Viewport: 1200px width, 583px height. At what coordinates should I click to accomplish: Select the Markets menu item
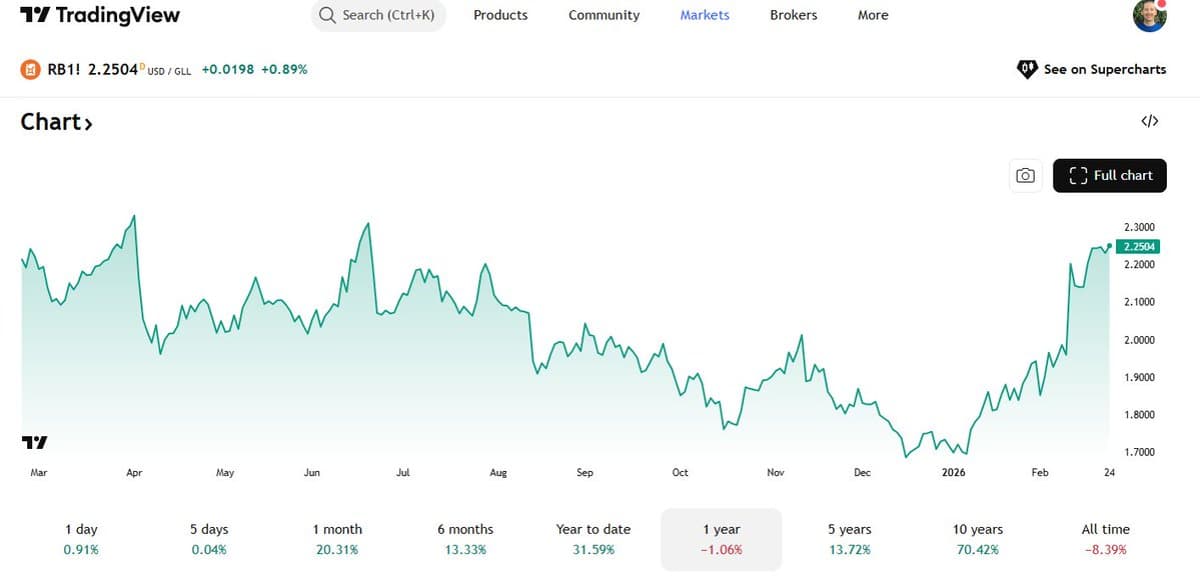pyautogui.click(x=704, y=15)
